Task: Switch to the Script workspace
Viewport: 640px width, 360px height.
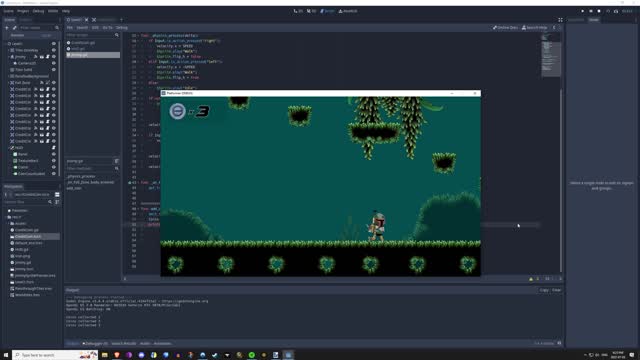Action: pyautogui.click(x=327, y=11)
